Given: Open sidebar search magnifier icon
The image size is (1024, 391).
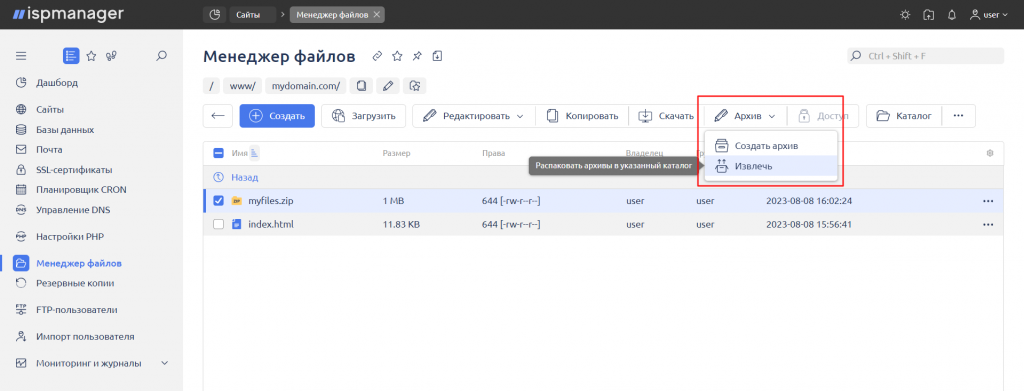Looking at the screenshot, I should (162, 56).
